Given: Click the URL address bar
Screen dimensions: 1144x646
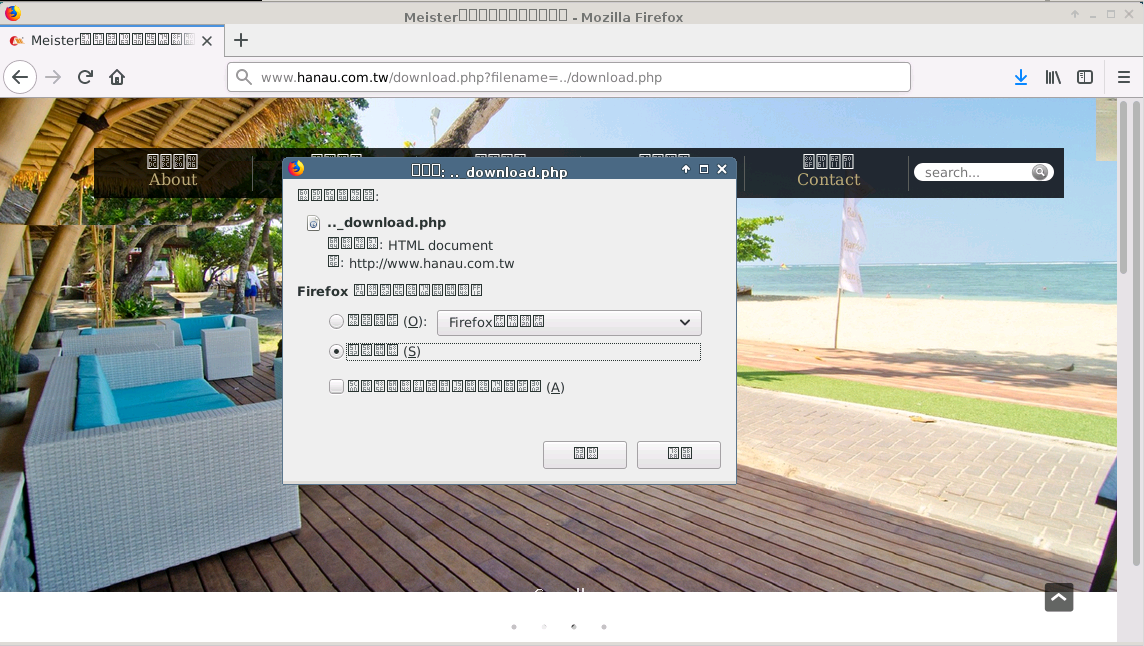Looking at the screenshot, I should point(568,77).
